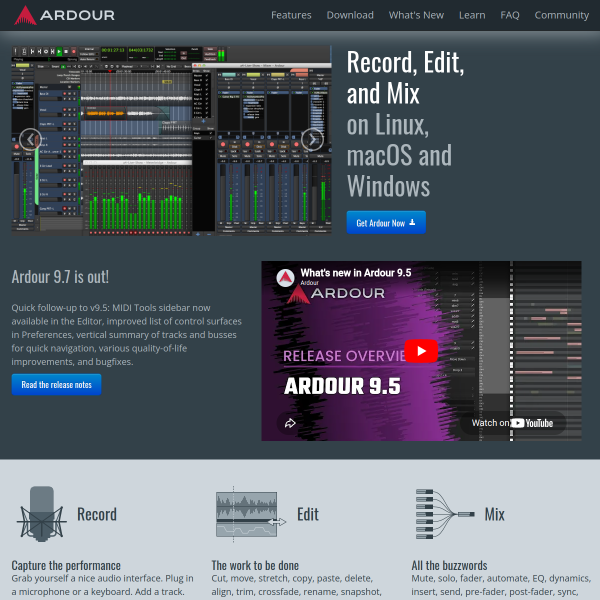Click the Record section heading

click(x=97, y=514)
